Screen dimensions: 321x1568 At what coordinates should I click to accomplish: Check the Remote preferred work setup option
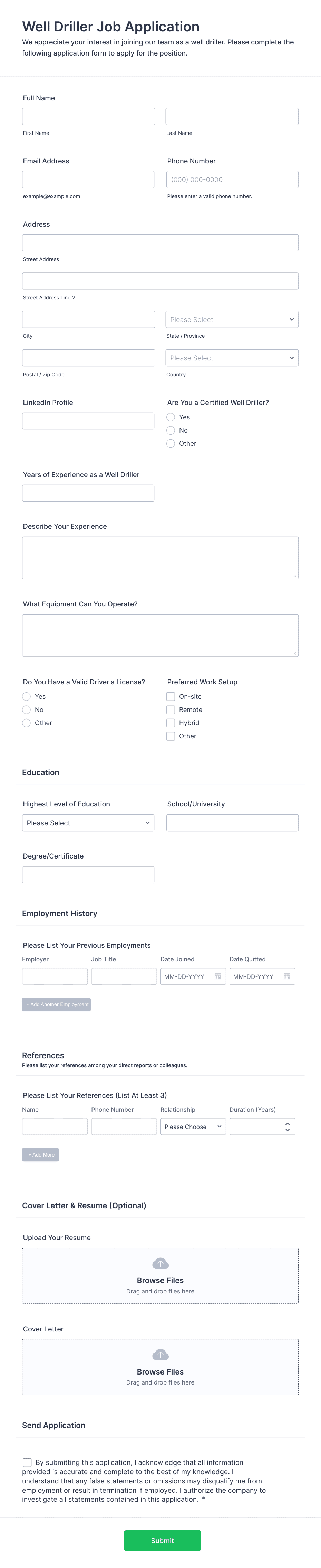pyautogui.click(x=171, y=710)
